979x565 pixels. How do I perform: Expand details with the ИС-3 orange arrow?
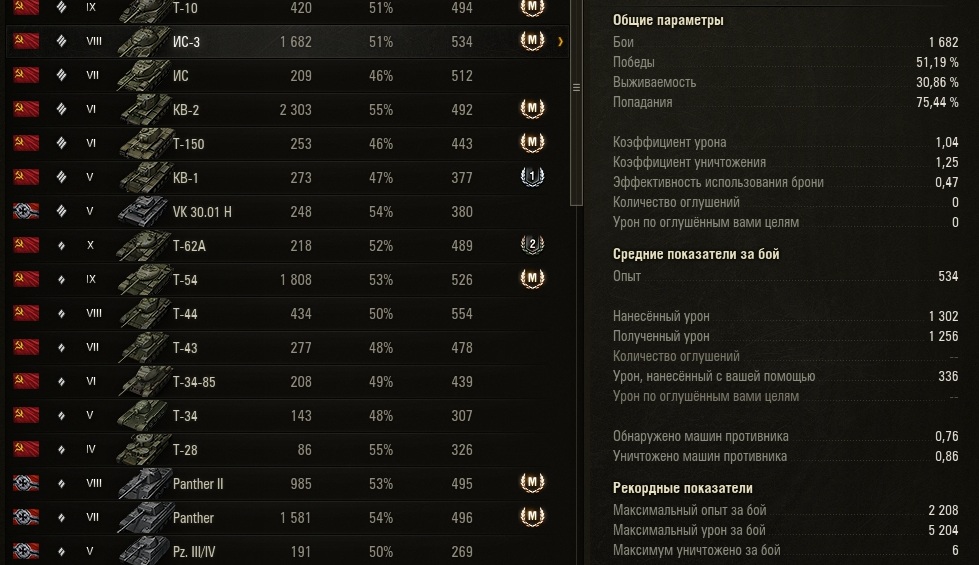(x=561, y=42)
